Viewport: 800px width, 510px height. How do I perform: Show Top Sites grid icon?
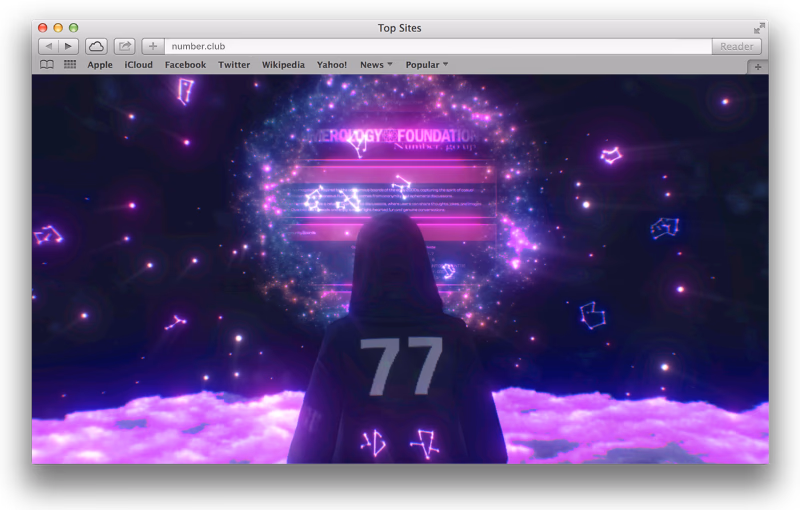(70, 65)
